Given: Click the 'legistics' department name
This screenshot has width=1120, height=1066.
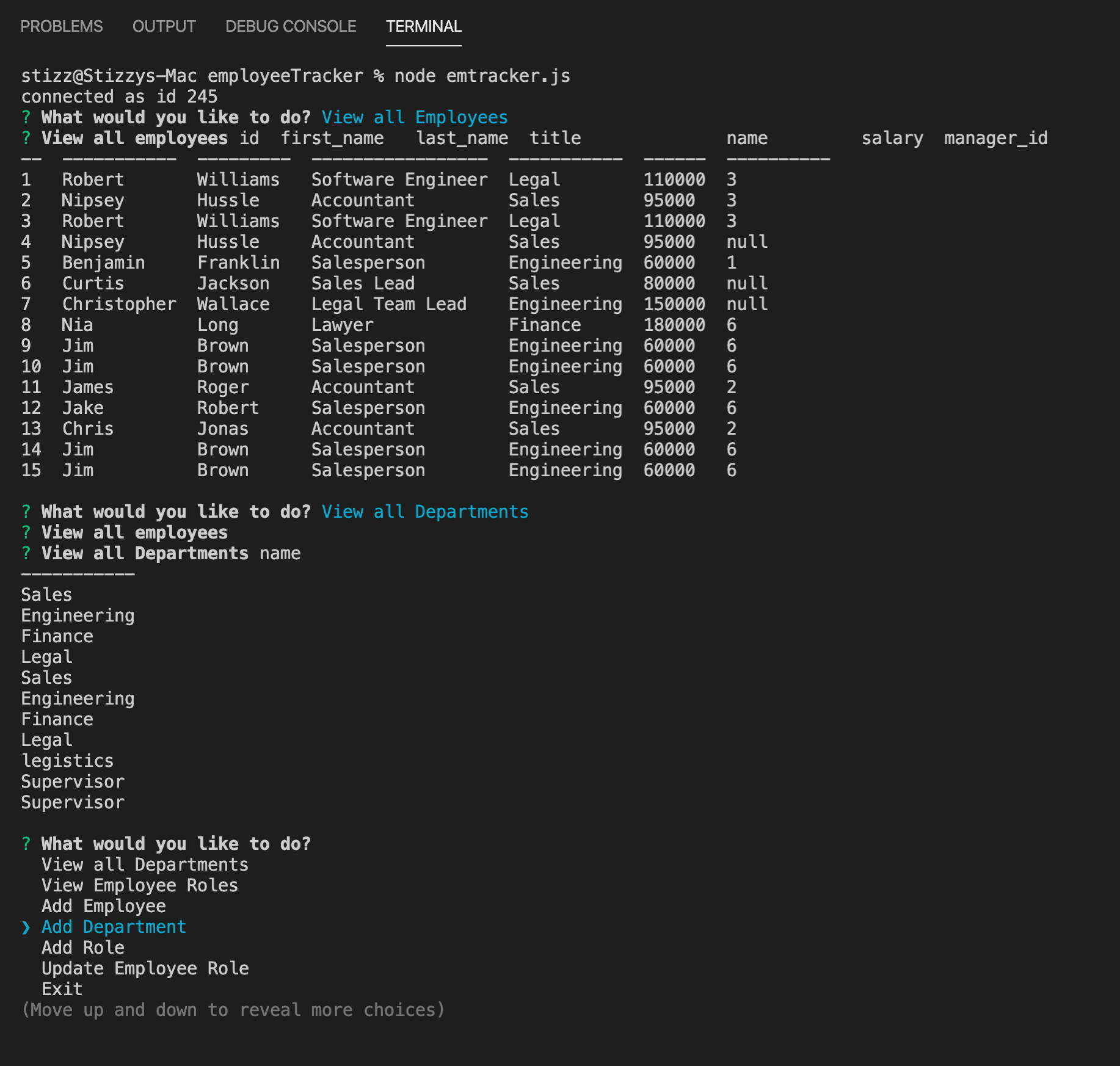Looking at the screenshot, I should (x=67, y=760).
